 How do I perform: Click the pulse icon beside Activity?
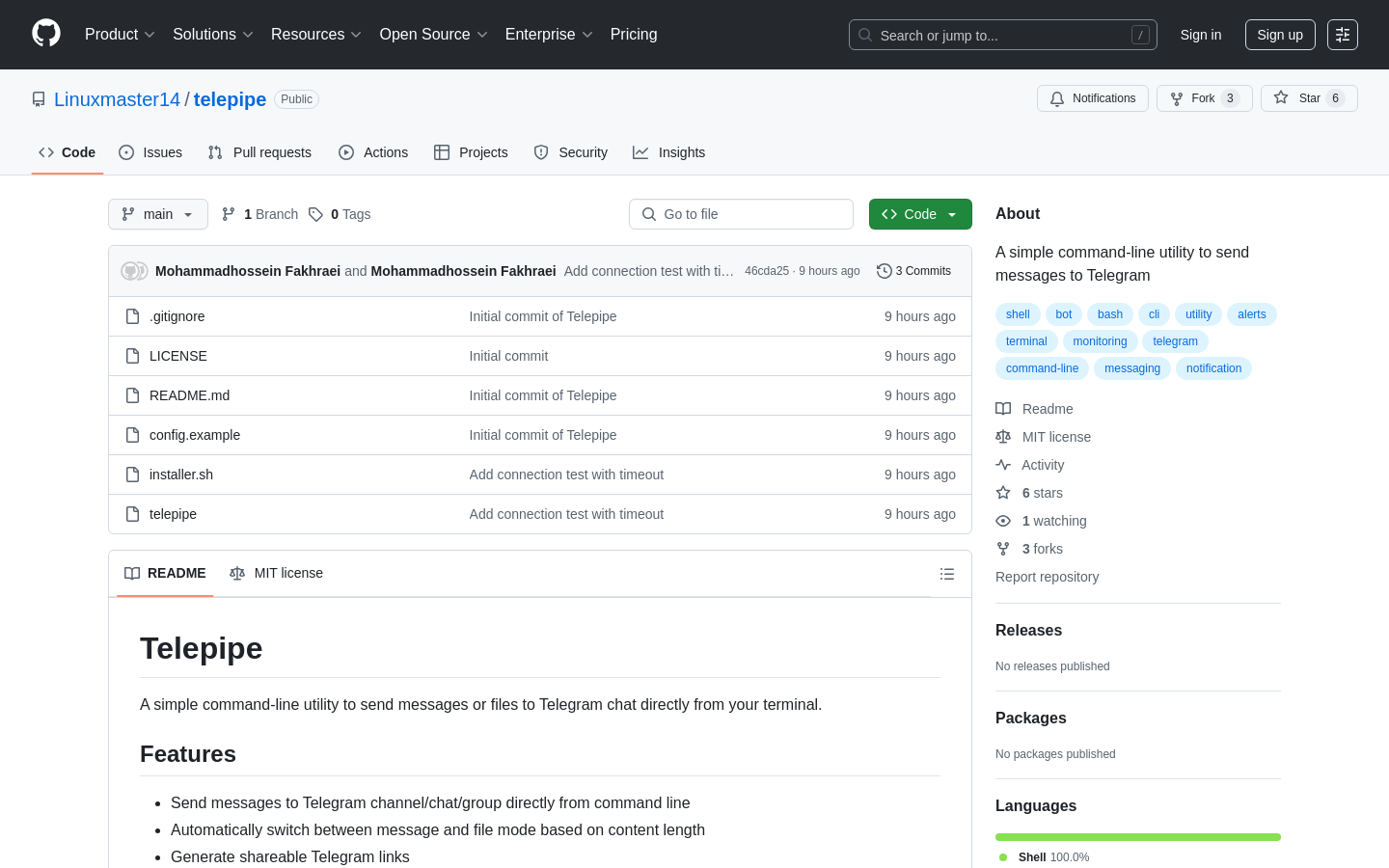coord(1003,465)
